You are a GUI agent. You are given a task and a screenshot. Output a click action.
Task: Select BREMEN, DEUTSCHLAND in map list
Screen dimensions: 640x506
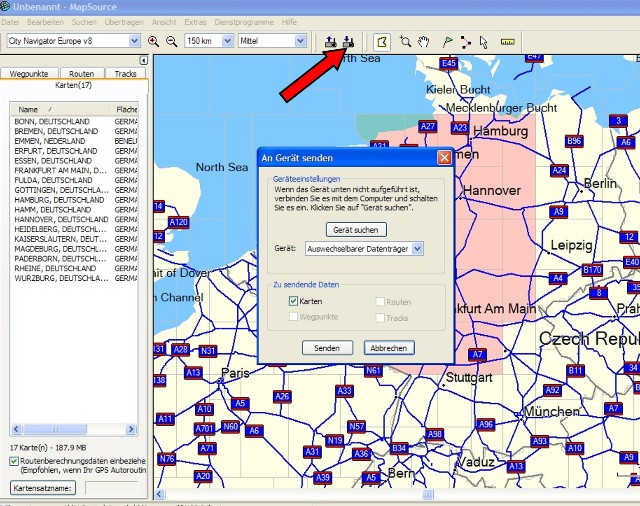pos(56,131)
